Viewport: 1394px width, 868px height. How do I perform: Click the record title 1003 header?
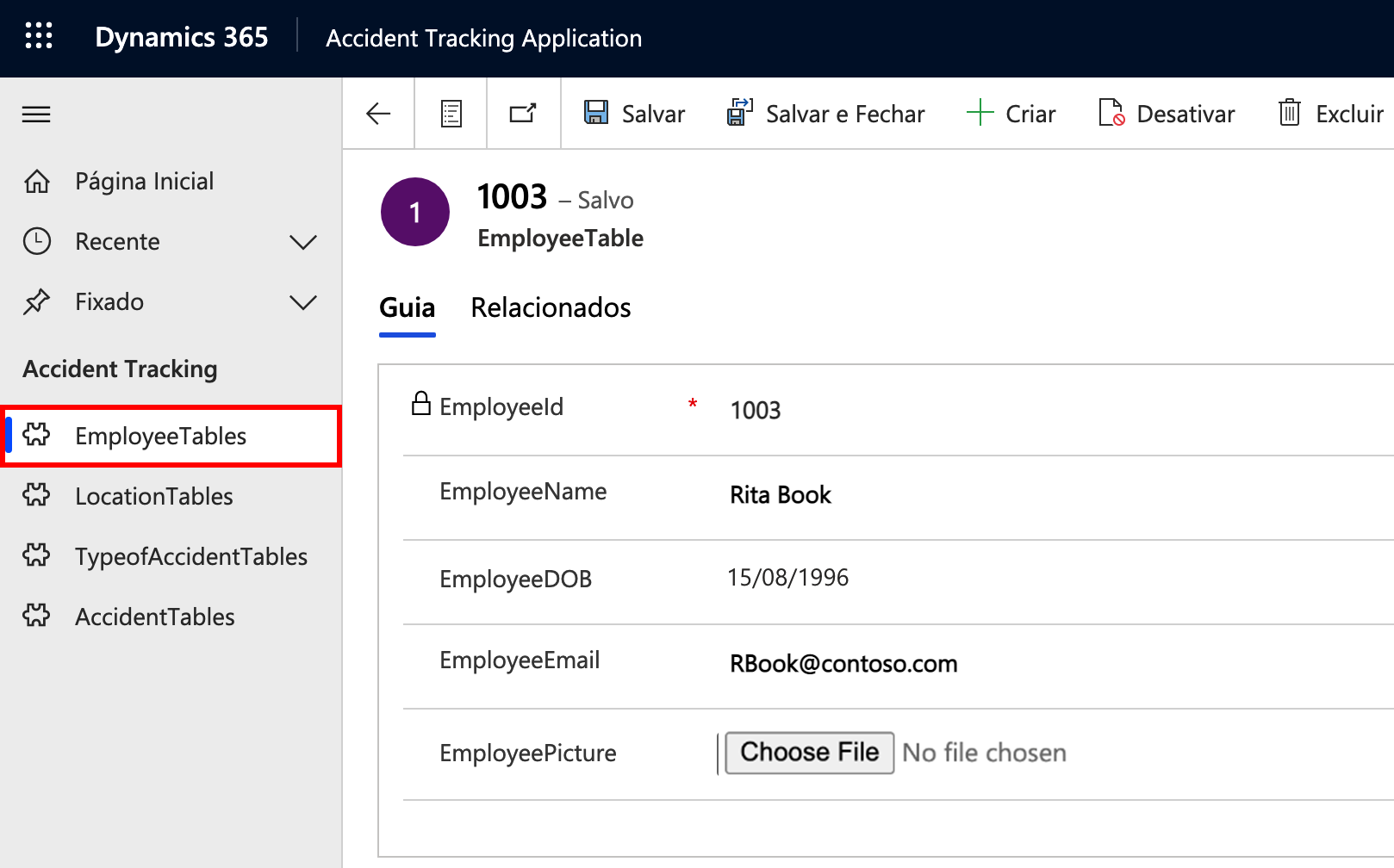513,196
